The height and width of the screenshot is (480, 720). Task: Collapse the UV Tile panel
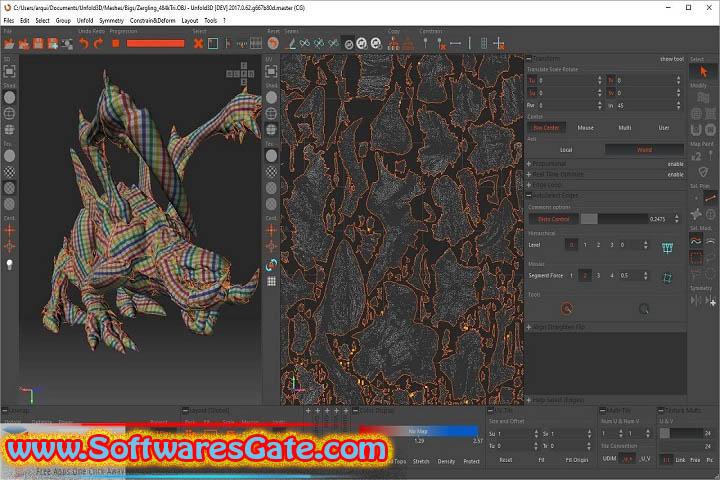490,410
